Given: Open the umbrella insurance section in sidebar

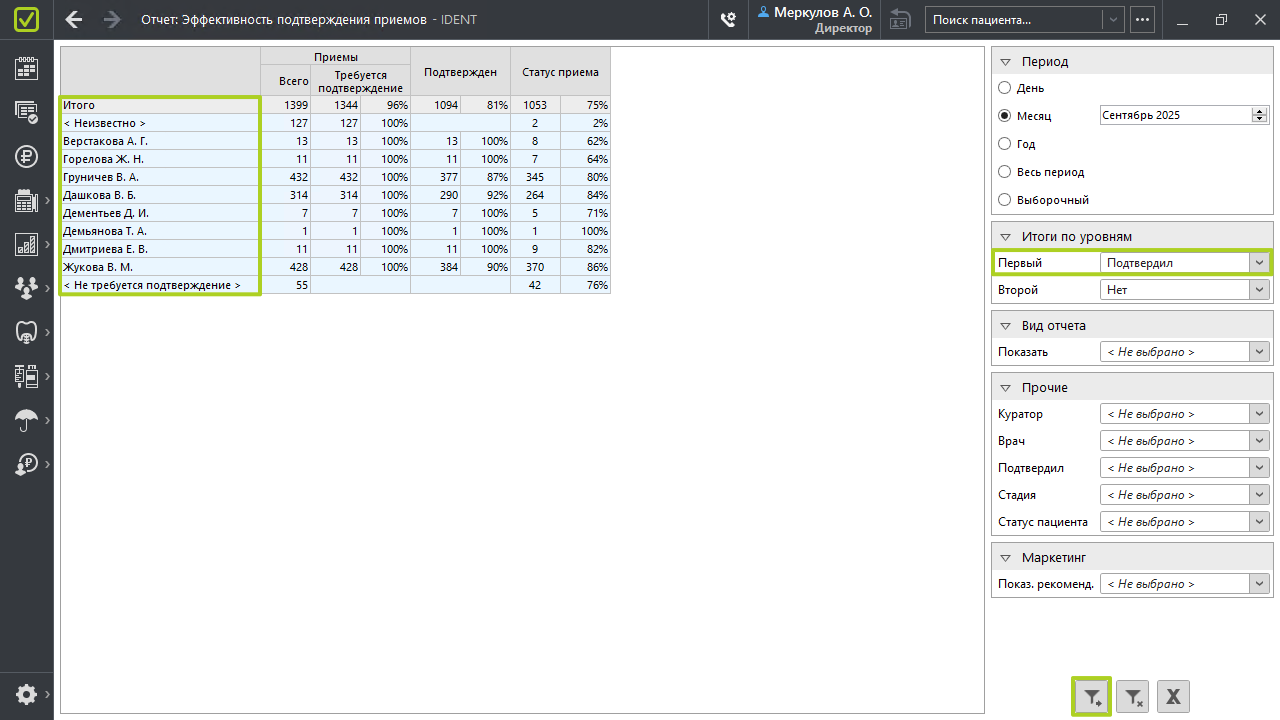Looking at the screenshot, I should [26, 420].
